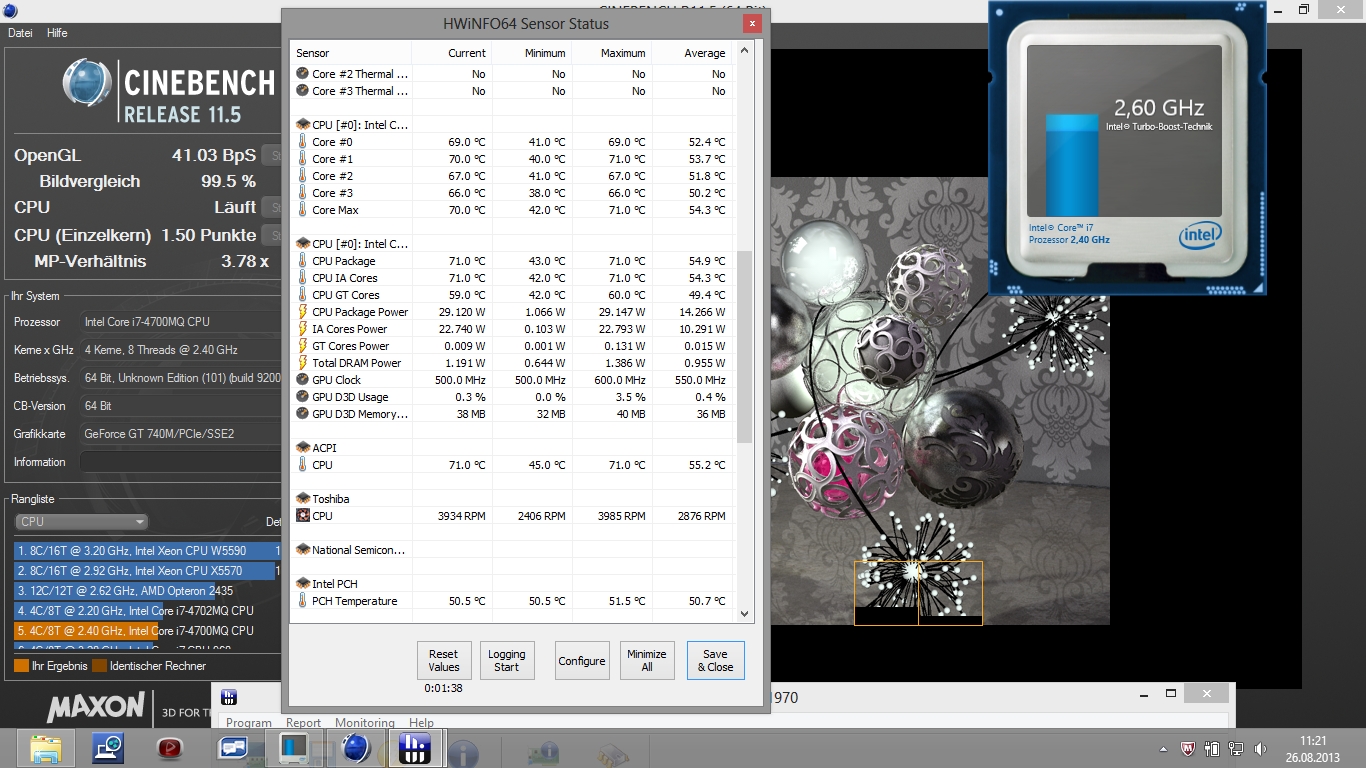Click the Information field in Cinebench
1366x768 pixels.
(180, 462)
